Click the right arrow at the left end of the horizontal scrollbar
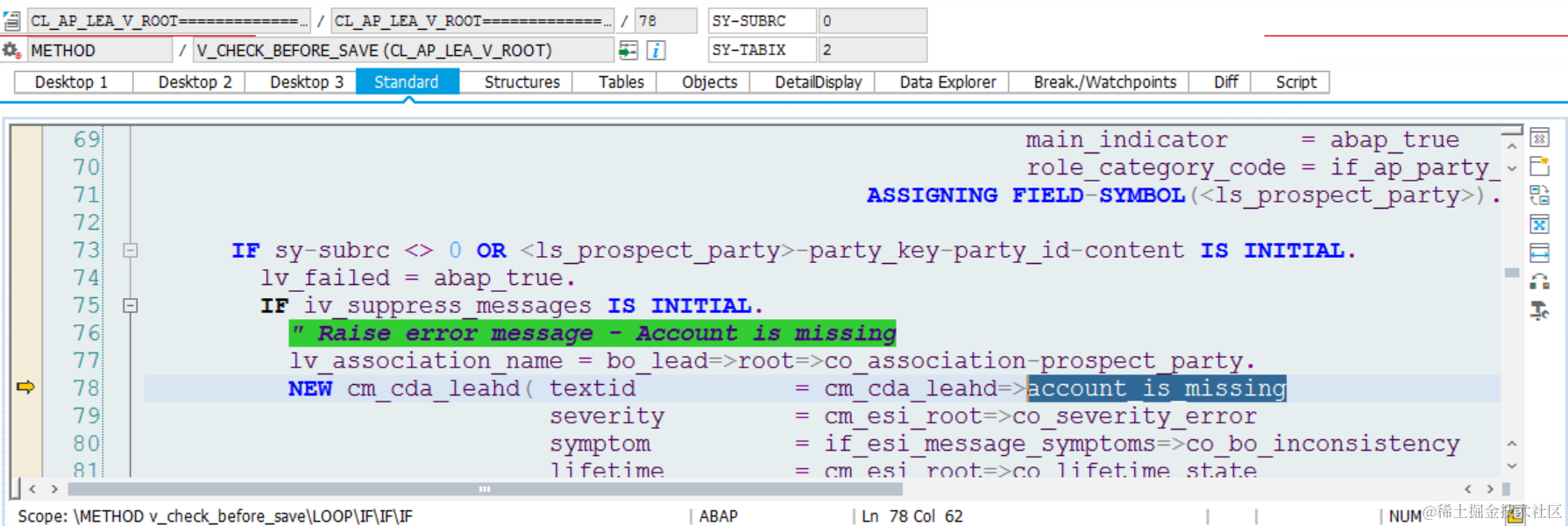The image size is (1568, 526). pyautogui.click(x=54, y=489)
